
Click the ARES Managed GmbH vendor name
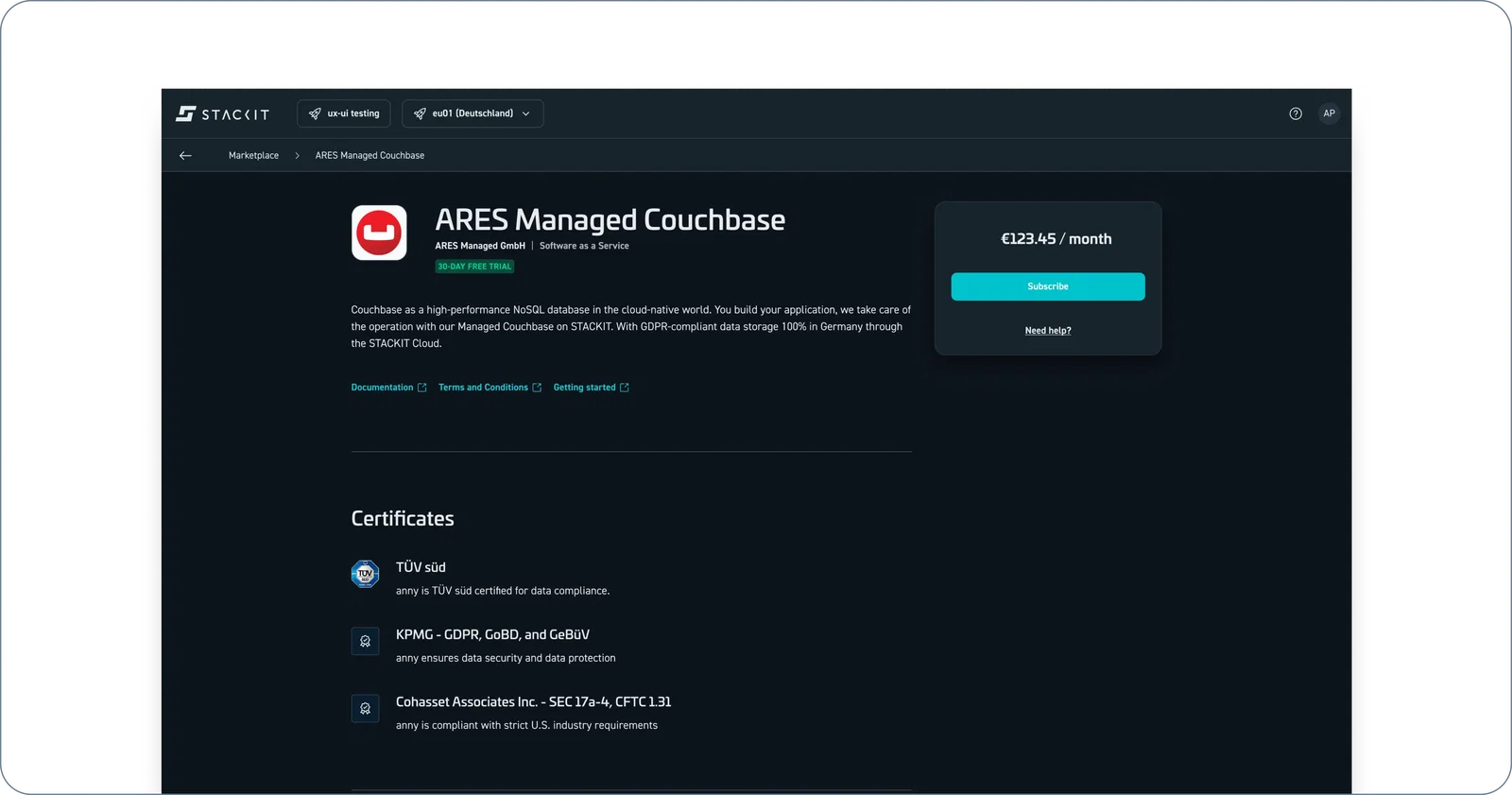click(x=480, y=246)
